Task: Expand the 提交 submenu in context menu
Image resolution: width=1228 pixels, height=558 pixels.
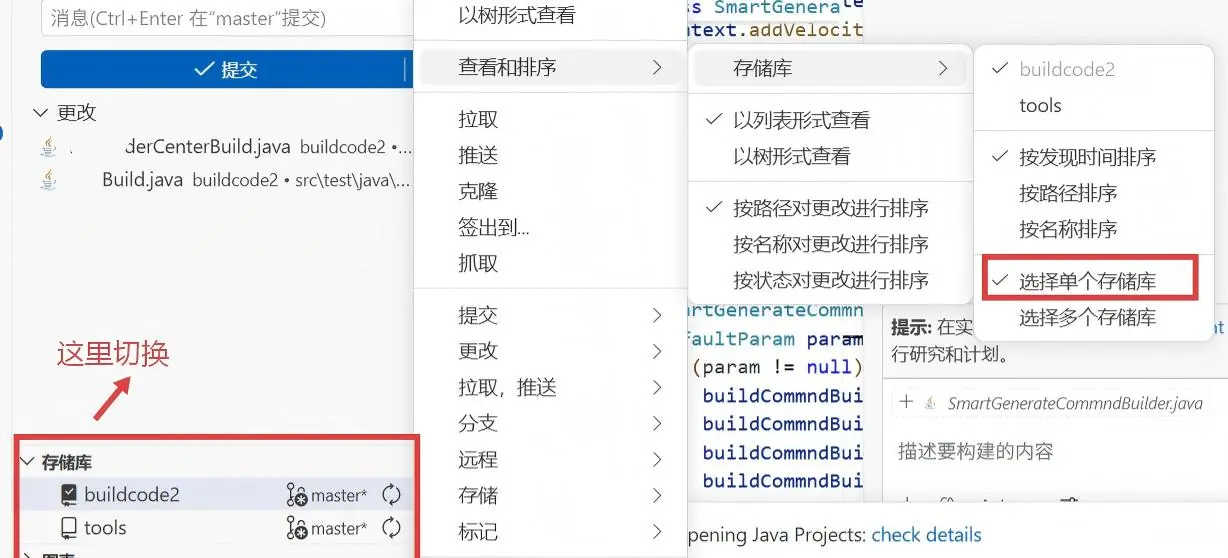Action: (549, 315)
